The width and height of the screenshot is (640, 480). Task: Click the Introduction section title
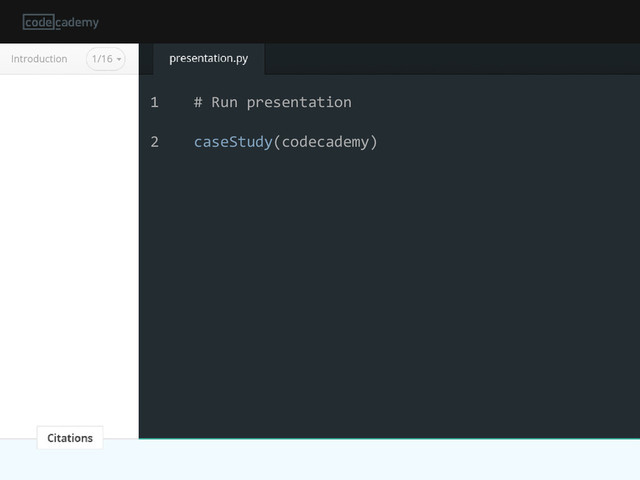[39, 59]
